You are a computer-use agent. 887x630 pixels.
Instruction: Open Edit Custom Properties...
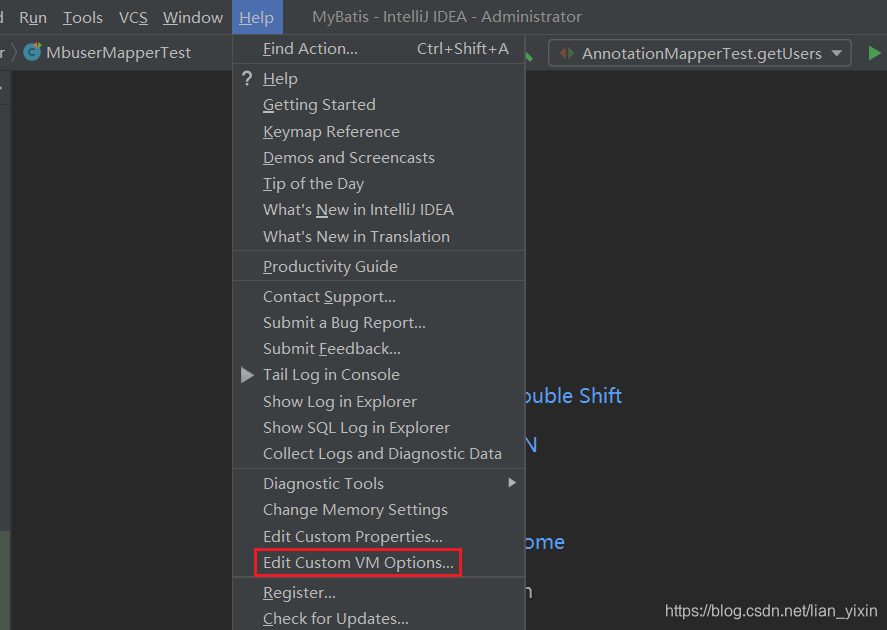378,536
